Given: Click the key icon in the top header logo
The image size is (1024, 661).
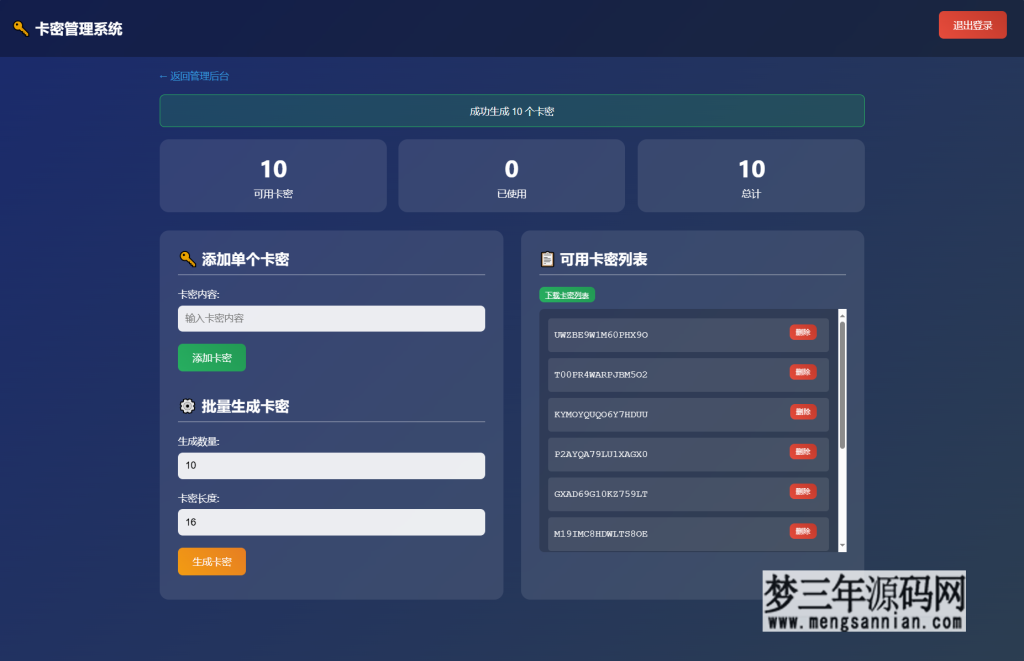Looking at the screenshot, I should coord(20,28).
